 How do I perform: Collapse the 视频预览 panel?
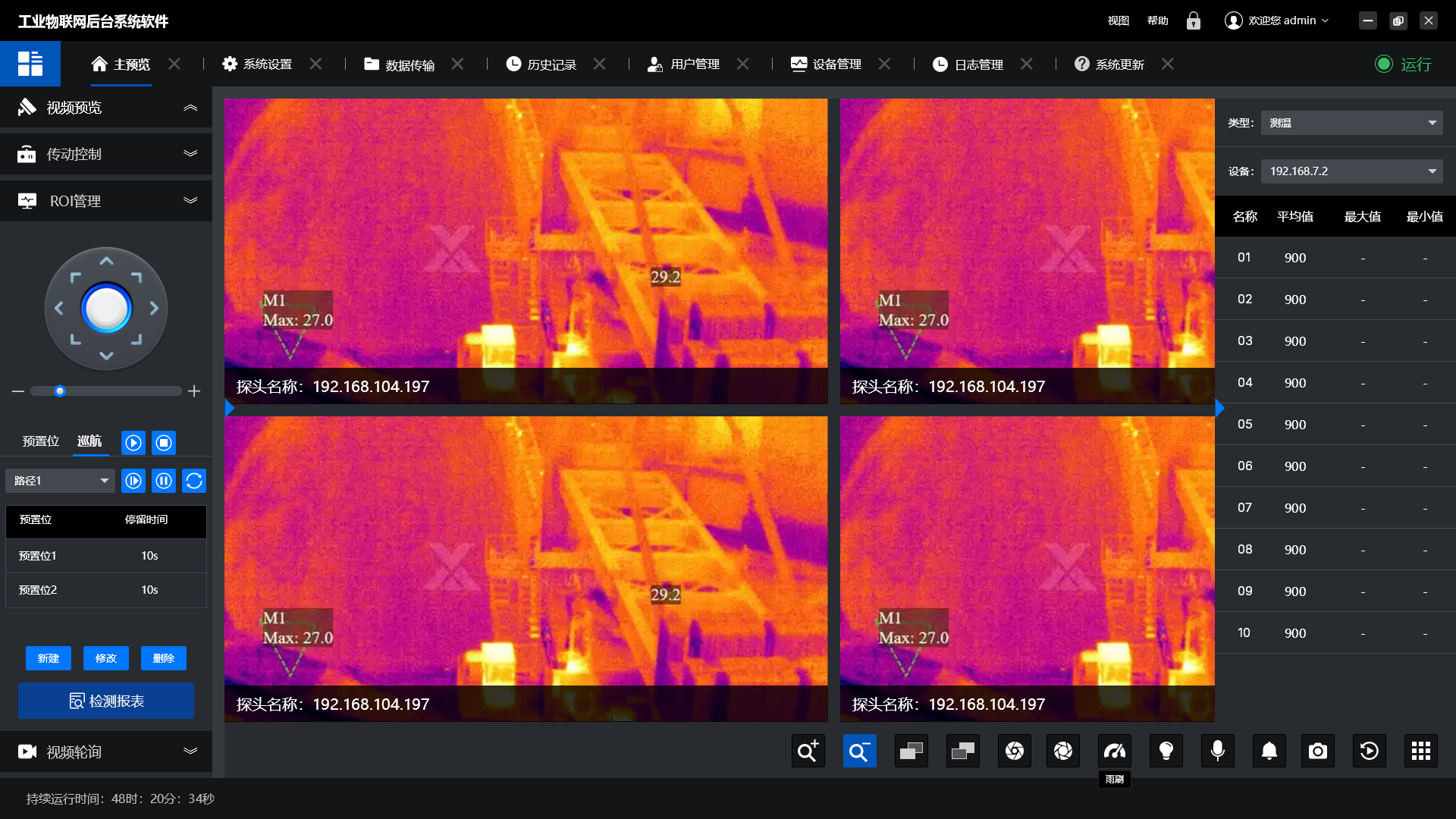(190, 108)
